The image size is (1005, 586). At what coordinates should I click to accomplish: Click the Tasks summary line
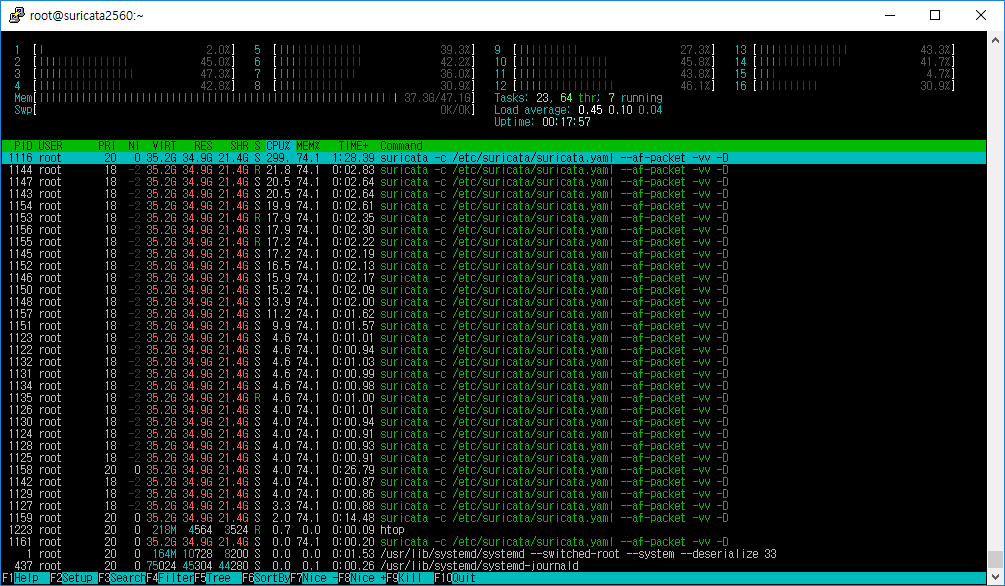pos(578,98)
